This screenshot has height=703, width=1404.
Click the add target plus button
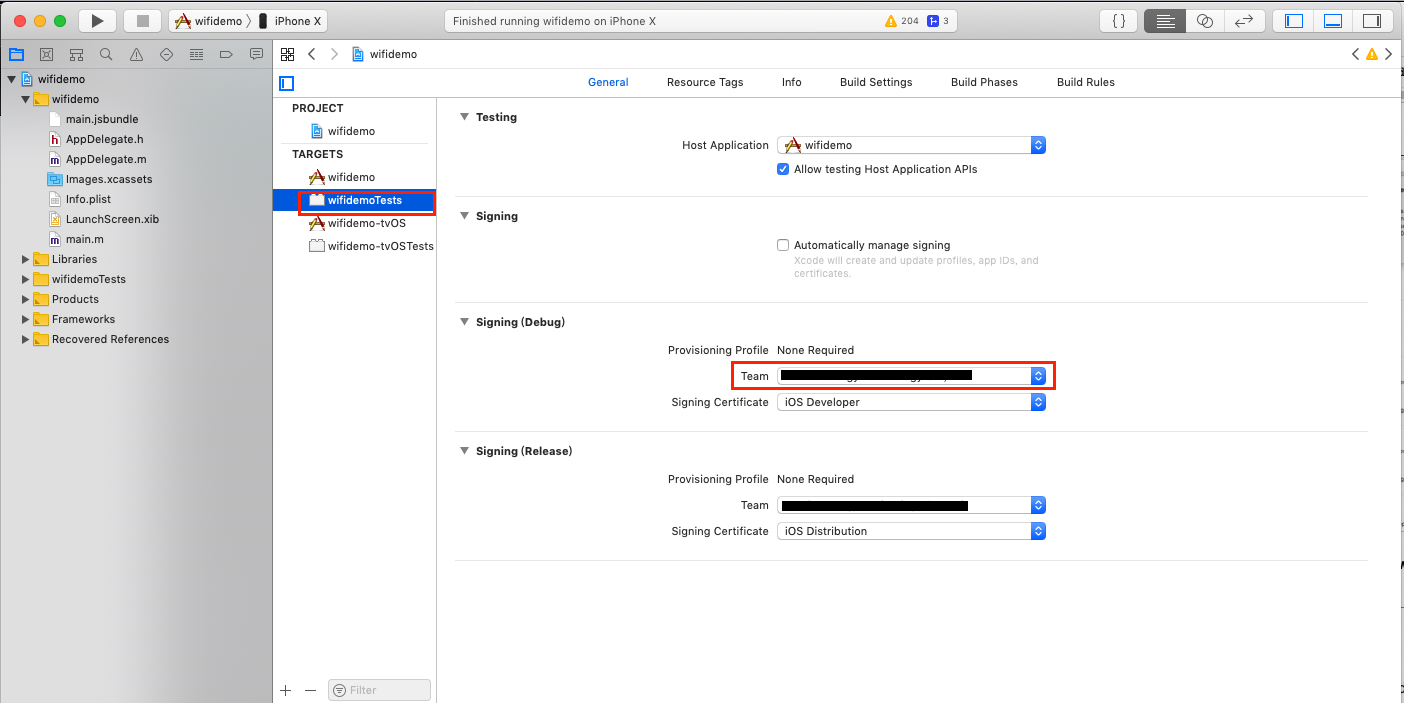[x=286, y=690]
